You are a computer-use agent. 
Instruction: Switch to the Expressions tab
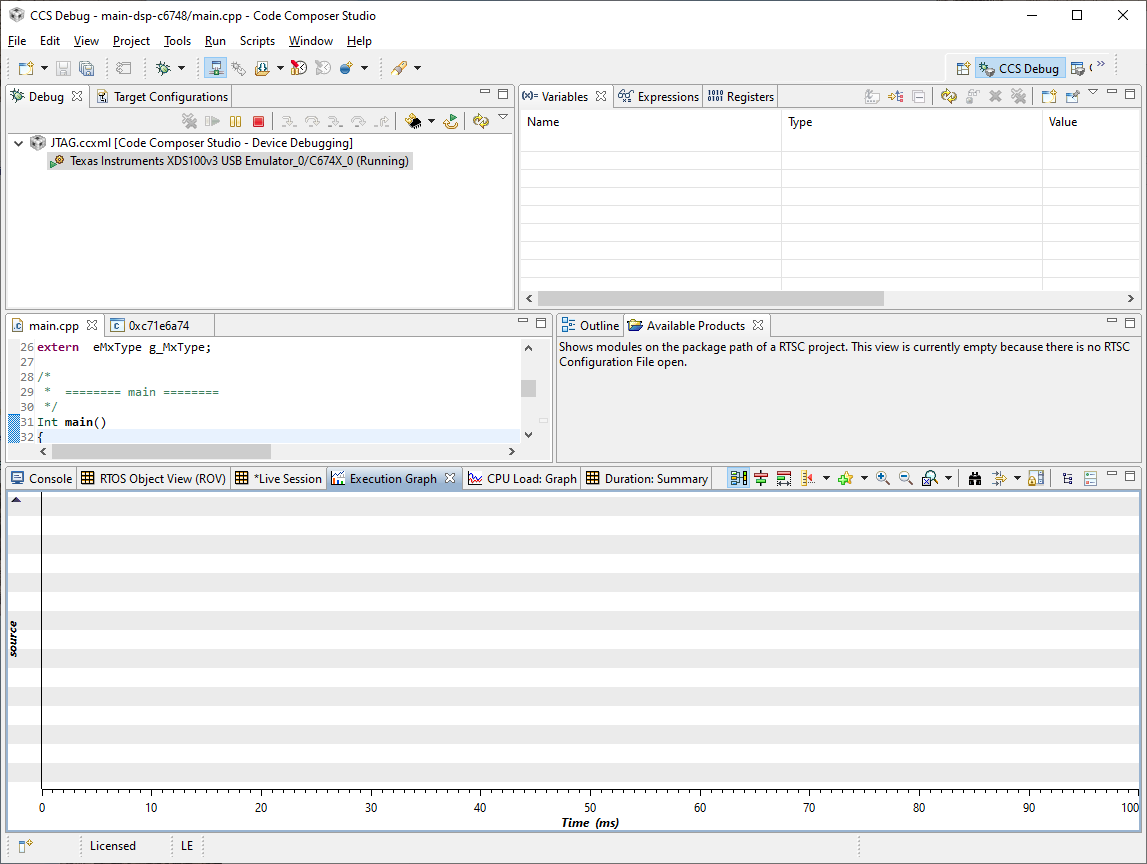pyautogui.click(x=658, y=97)
